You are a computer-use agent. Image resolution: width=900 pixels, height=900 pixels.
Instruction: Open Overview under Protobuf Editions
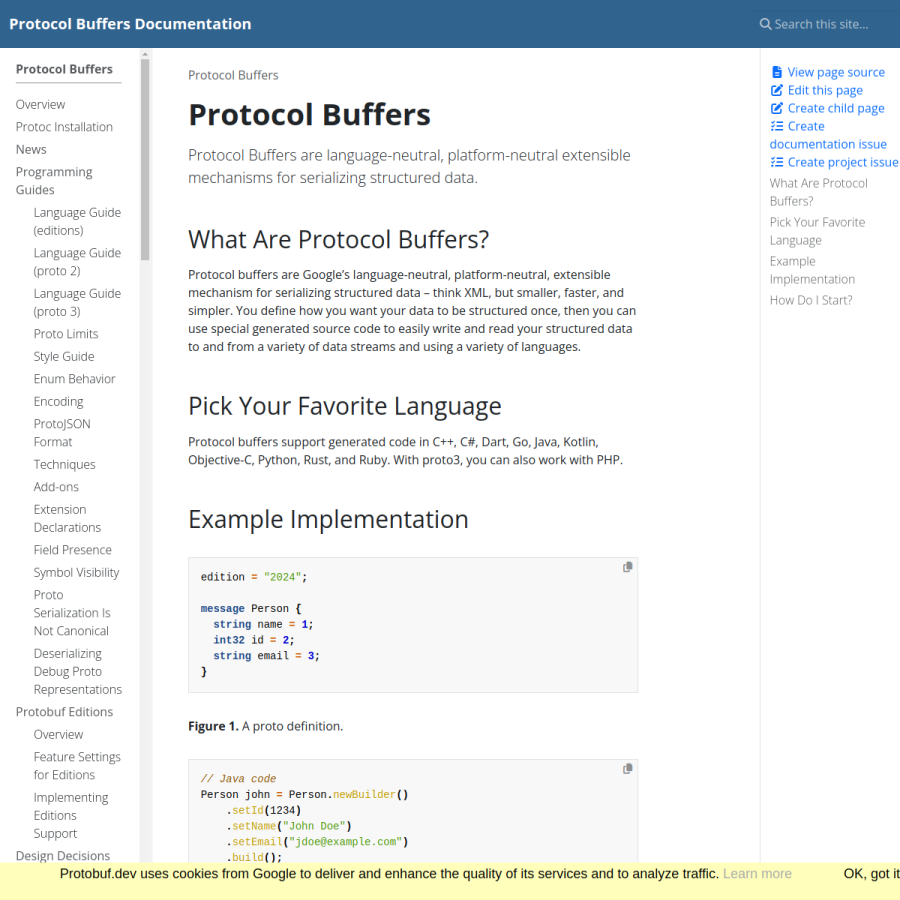(58, 734)
